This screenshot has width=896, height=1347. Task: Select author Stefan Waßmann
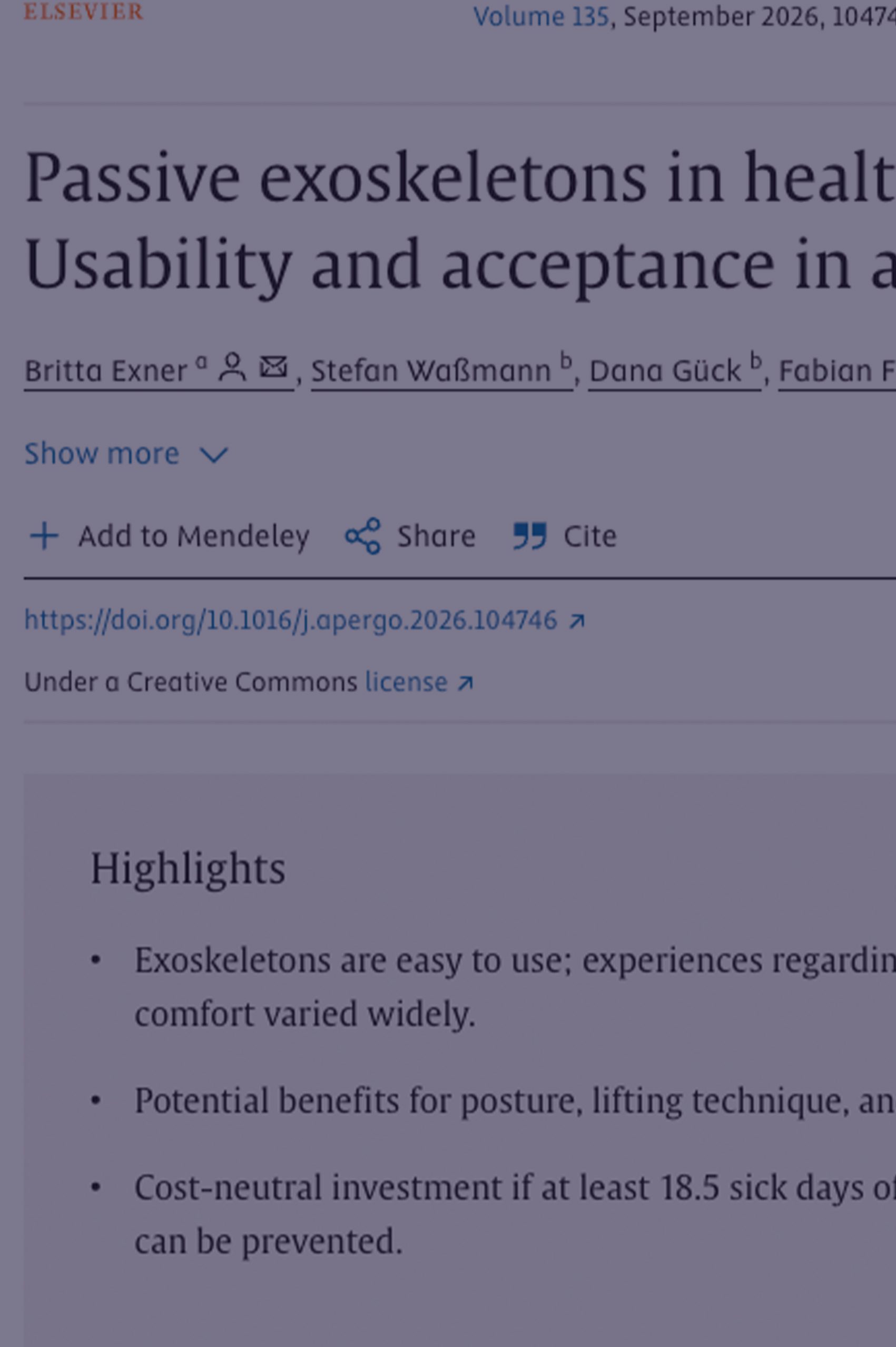[431, 371]
